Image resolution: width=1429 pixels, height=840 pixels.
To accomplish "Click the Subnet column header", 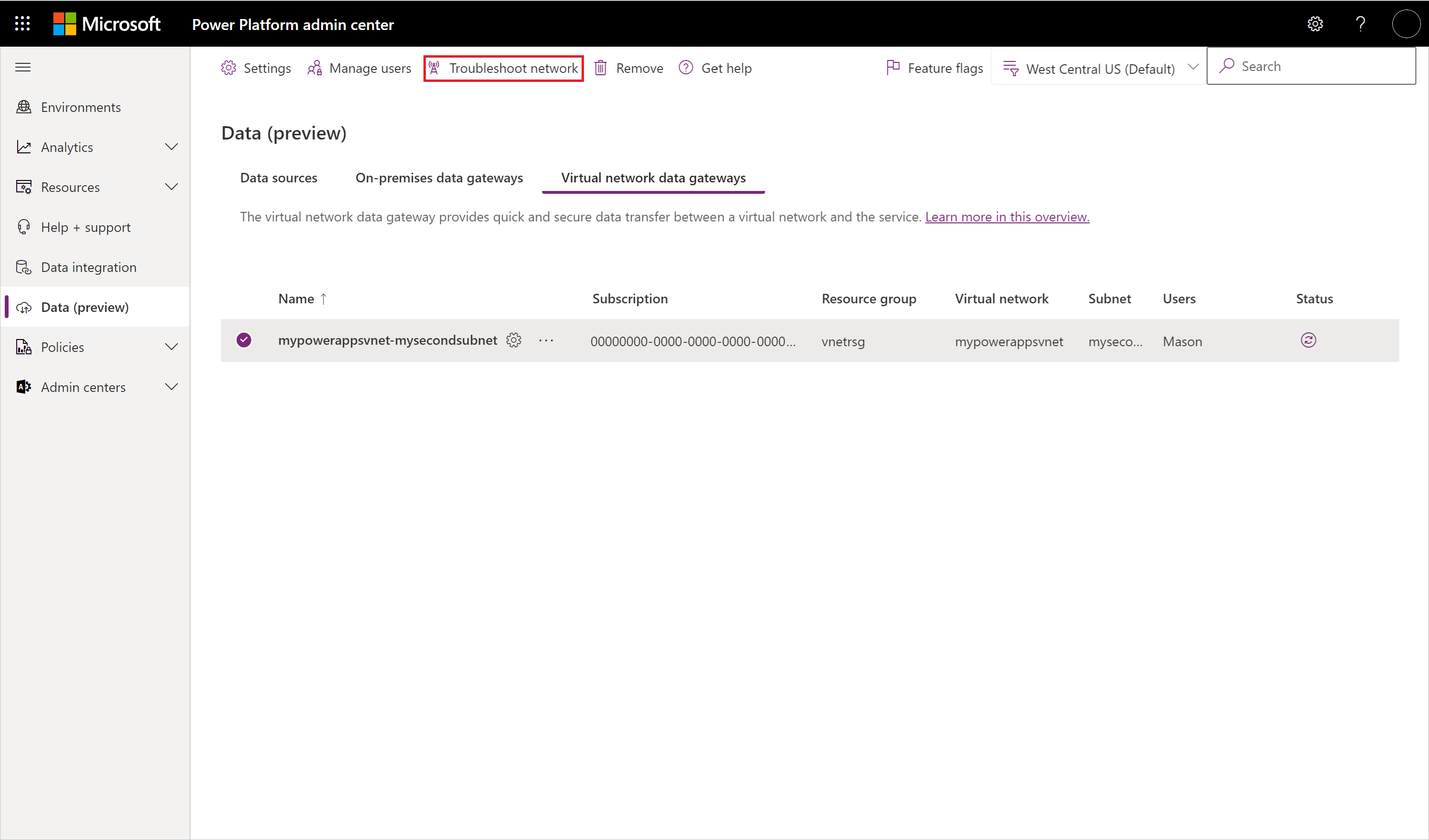I will [1109, 299].
